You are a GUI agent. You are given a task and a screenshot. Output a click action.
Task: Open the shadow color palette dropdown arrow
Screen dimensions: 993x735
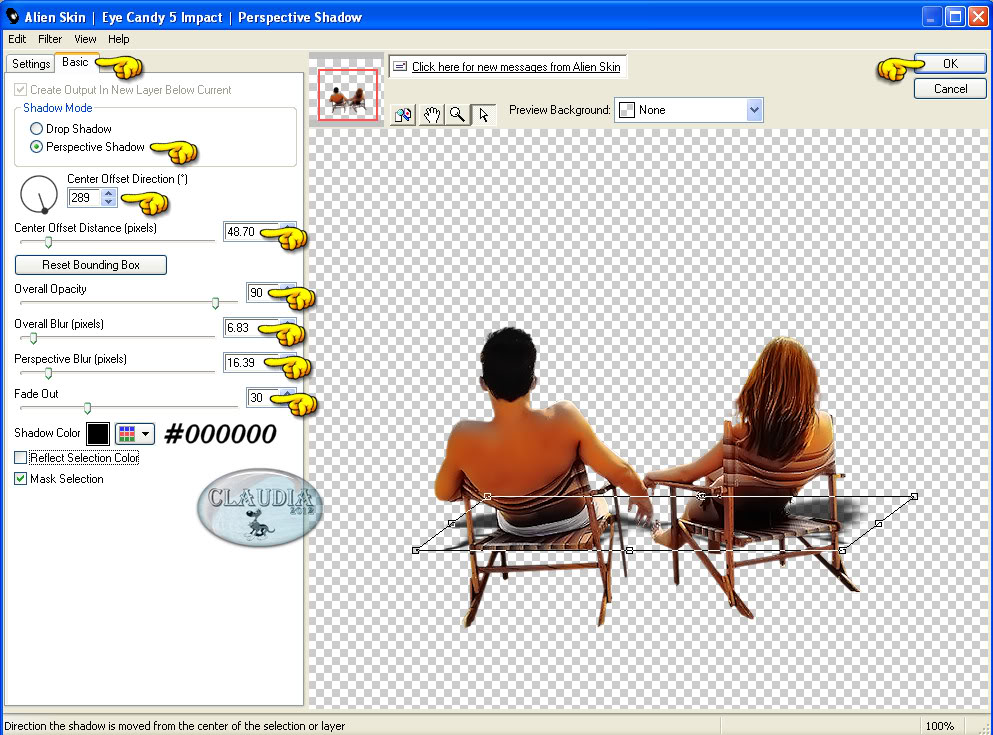click(146, 434)
